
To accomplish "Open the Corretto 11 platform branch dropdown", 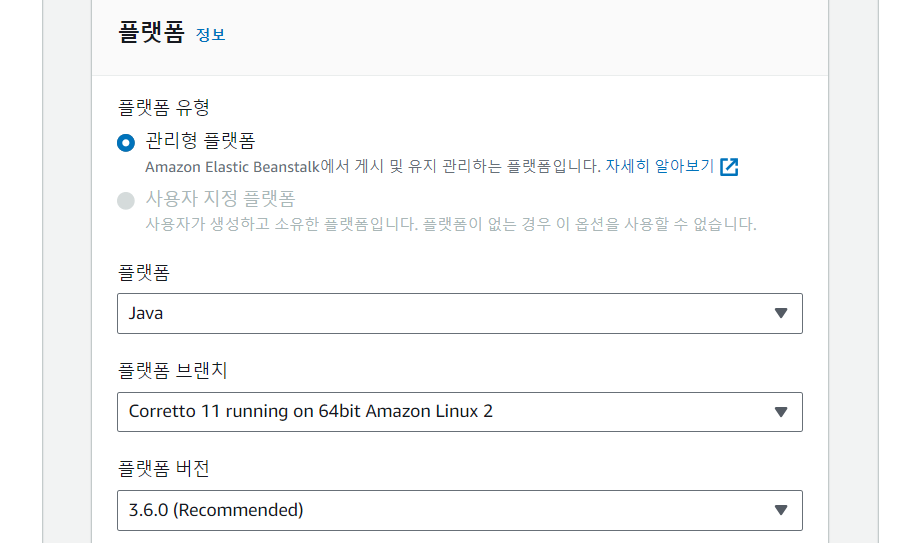I will [460, 412].
